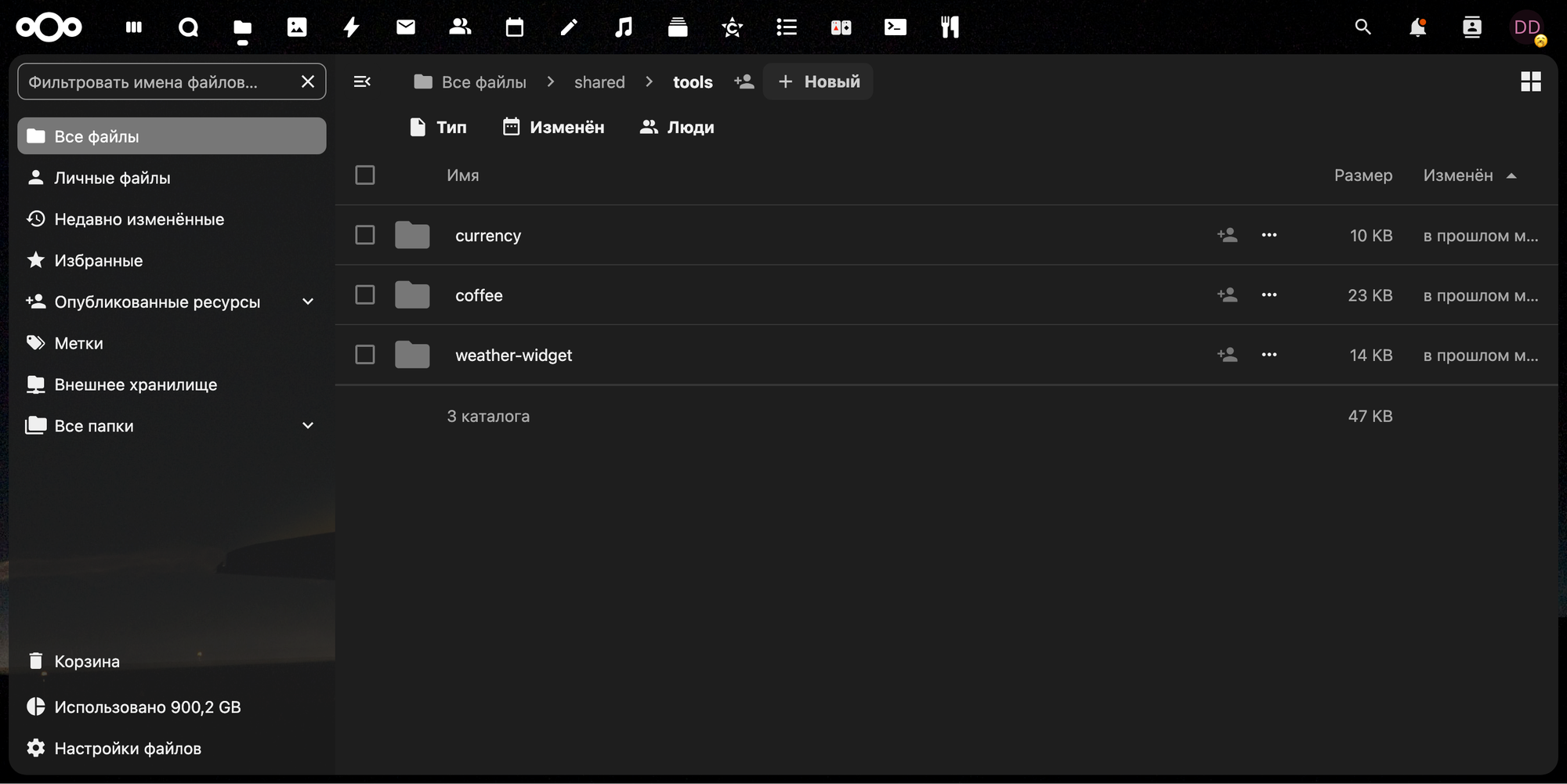Open the Calendar app icon
The image size is (1567, 784).
(x=514, y=27)
